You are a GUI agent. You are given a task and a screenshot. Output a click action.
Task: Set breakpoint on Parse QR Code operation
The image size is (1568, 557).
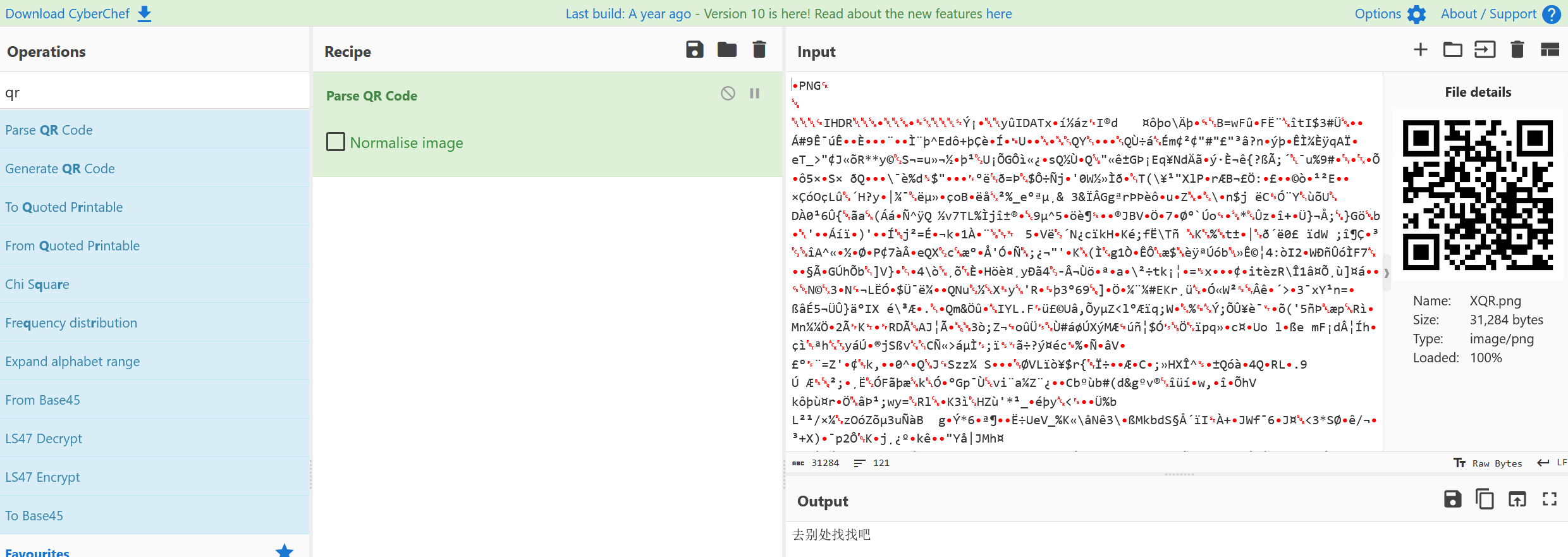(x=754, y=94)
